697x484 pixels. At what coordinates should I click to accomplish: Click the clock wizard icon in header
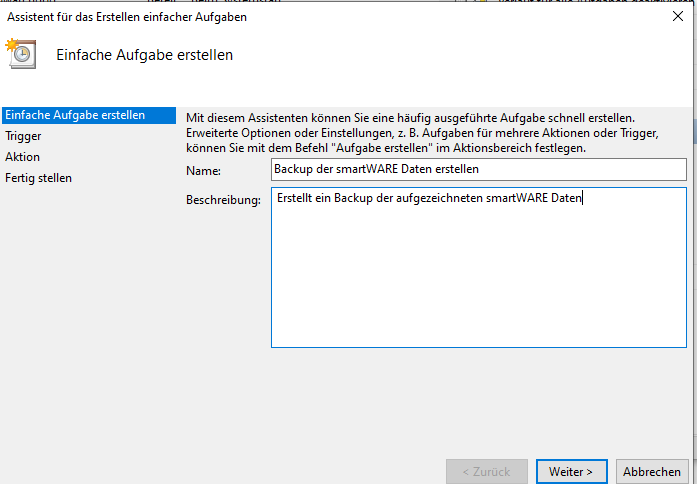click(x=22, y=55)
